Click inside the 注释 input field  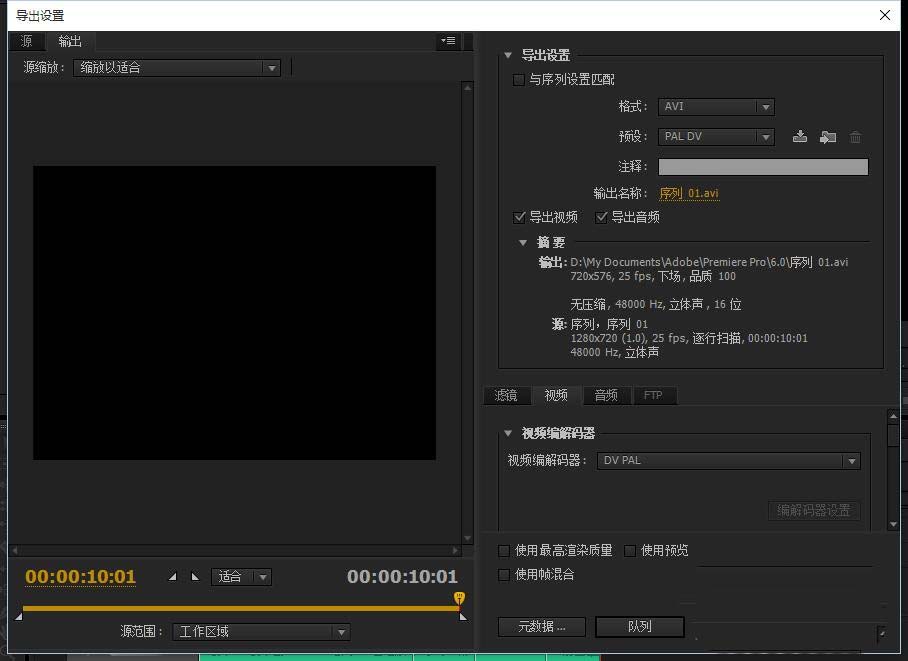[763, 166]
